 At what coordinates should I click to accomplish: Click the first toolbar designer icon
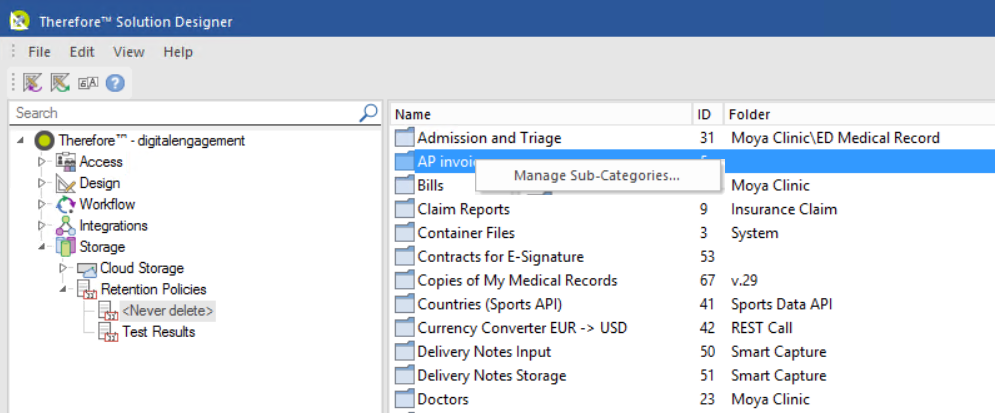coord(32,82)
